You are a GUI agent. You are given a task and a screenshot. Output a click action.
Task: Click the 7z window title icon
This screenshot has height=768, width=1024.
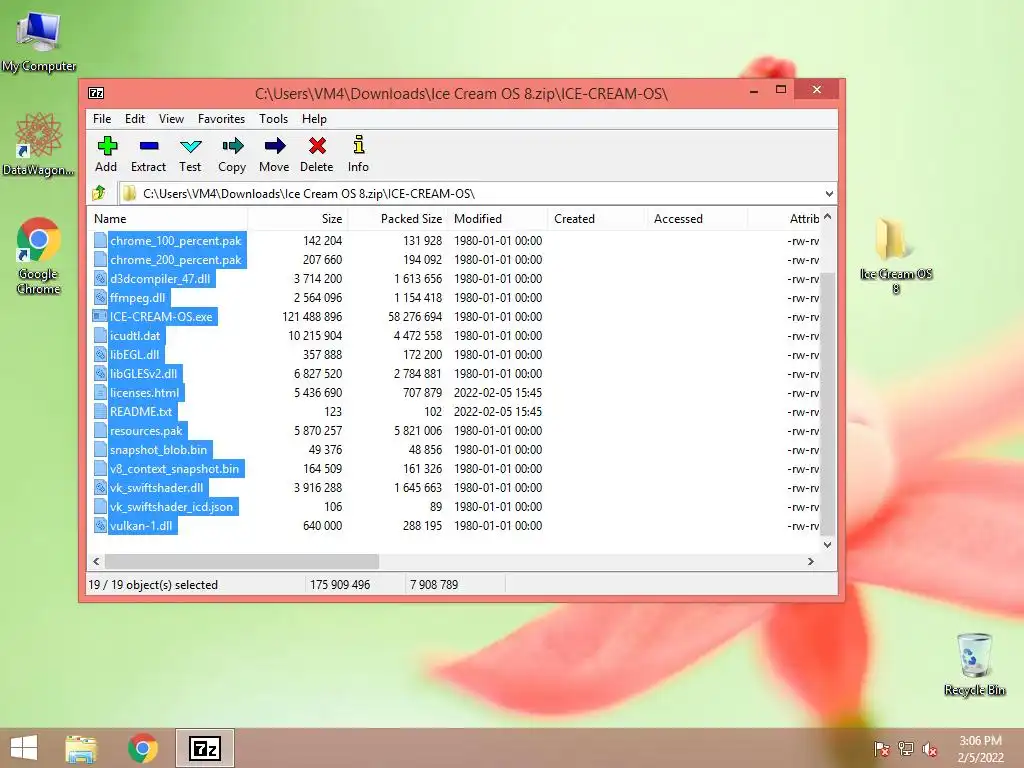pos(96,93)
